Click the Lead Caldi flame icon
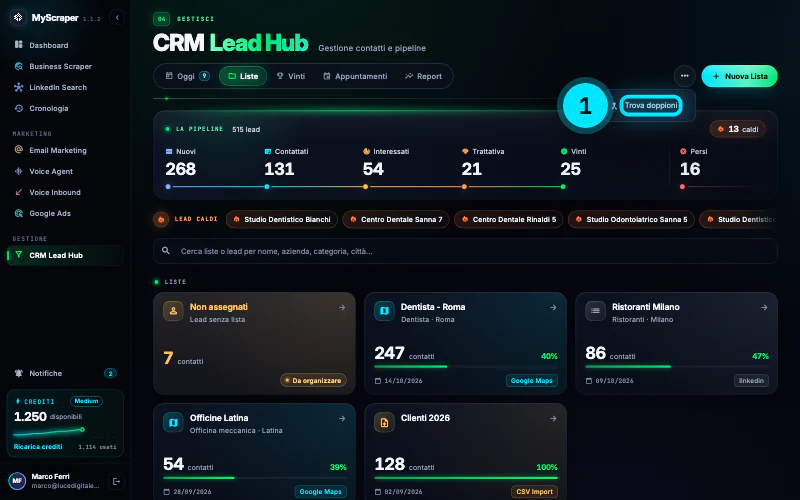The width and height of the screenshot is (800, 500). coord(161,219)
